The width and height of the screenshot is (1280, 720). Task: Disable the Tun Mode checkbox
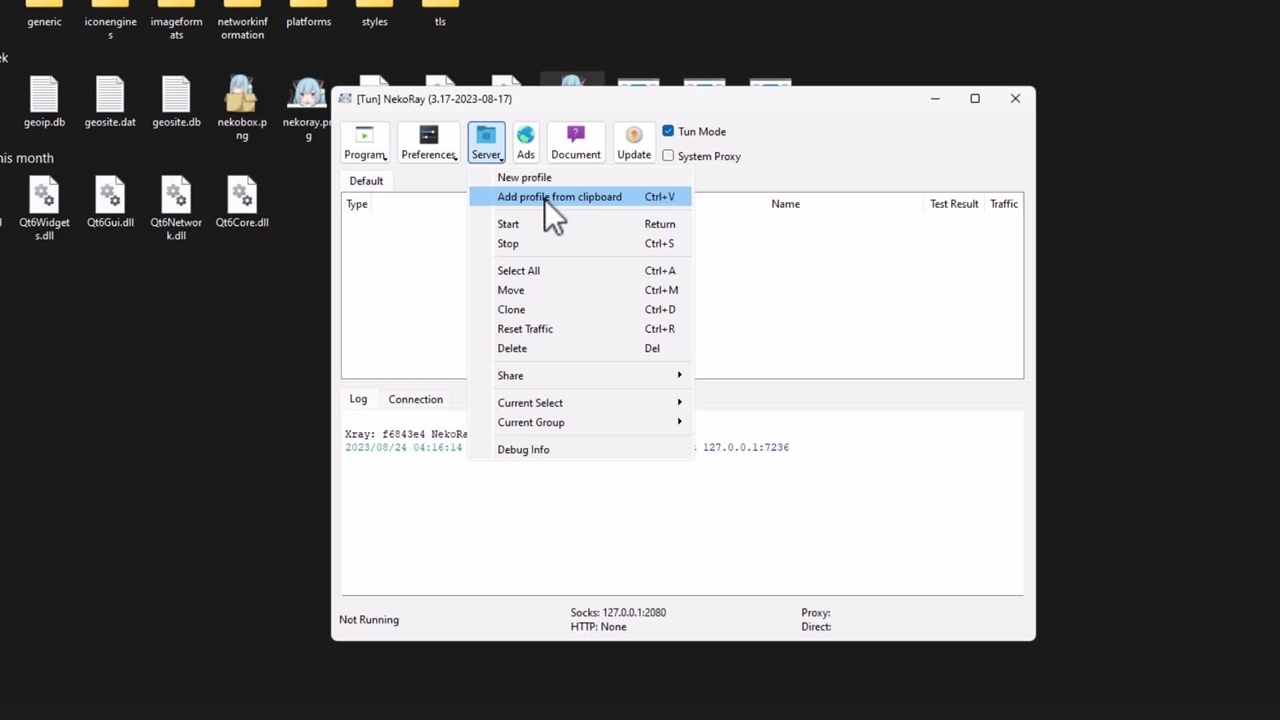(x=668, y=131)
